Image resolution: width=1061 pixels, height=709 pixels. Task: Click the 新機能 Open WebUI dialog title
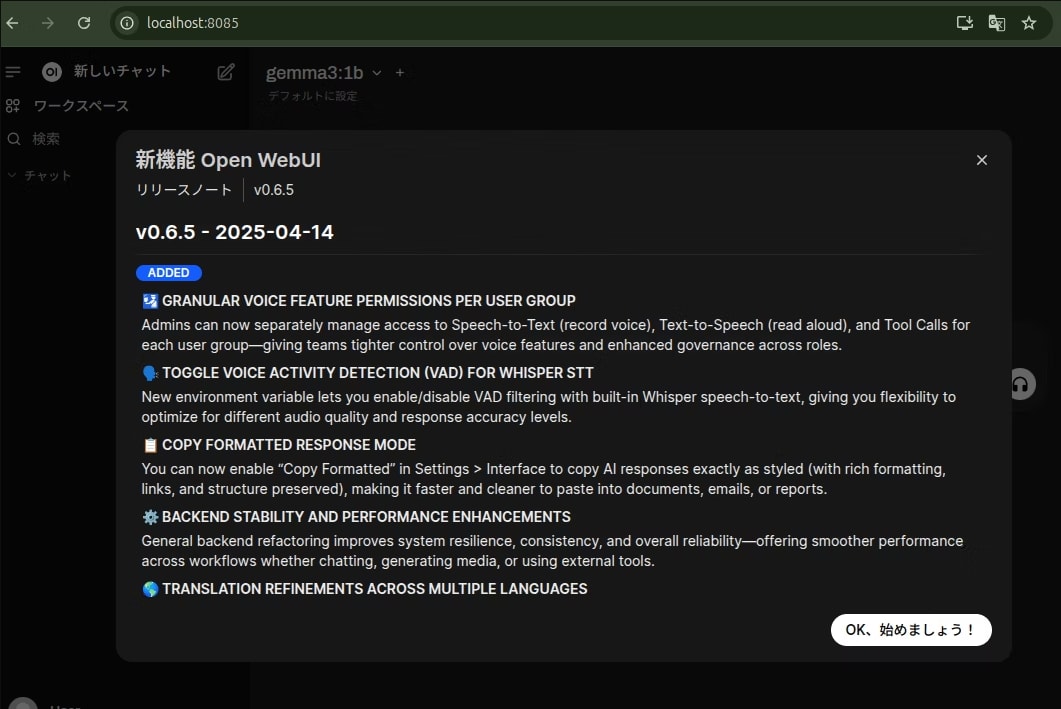point(228,160)
